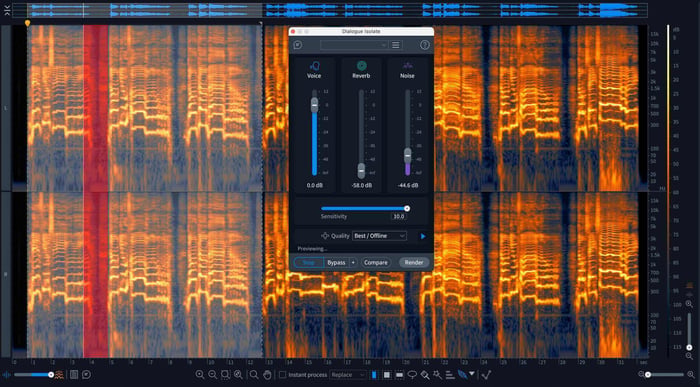Select the Lasso selection tool

pyautogui.click(x=412, y=375)
